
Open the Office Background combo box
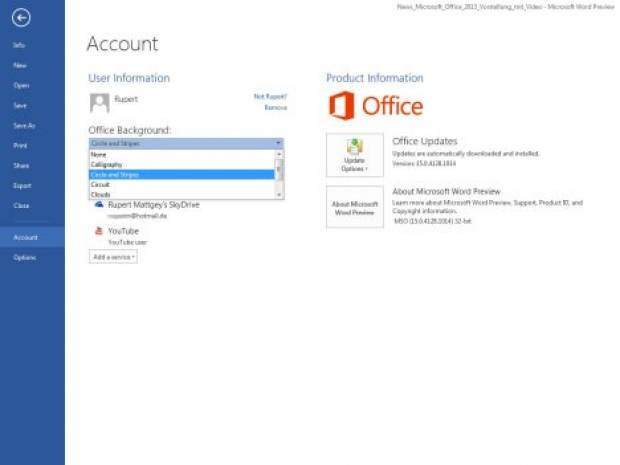[x=186, y=143]
